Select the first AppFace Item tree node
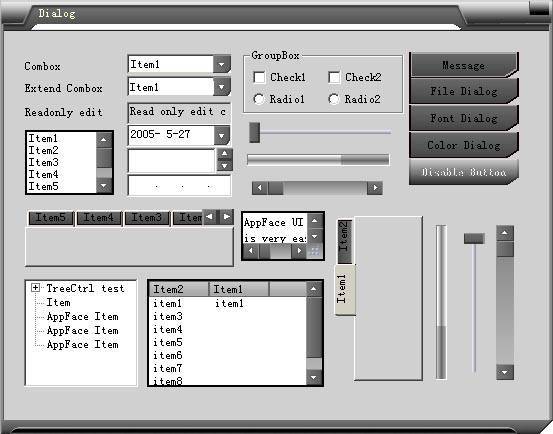This screenshot has width=553, height=434. pyautogui.click(x=83, y=316)
